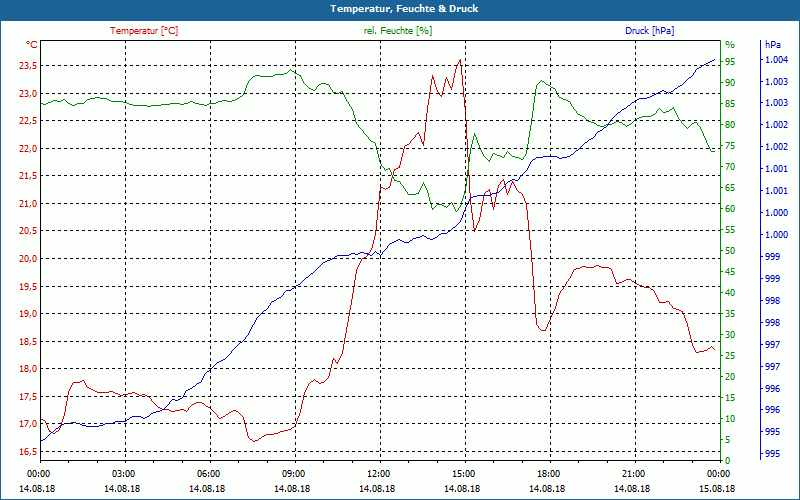Click the 10 humidity tick label
This screenshot has width=800, height=500.
(x=730, y=419)
